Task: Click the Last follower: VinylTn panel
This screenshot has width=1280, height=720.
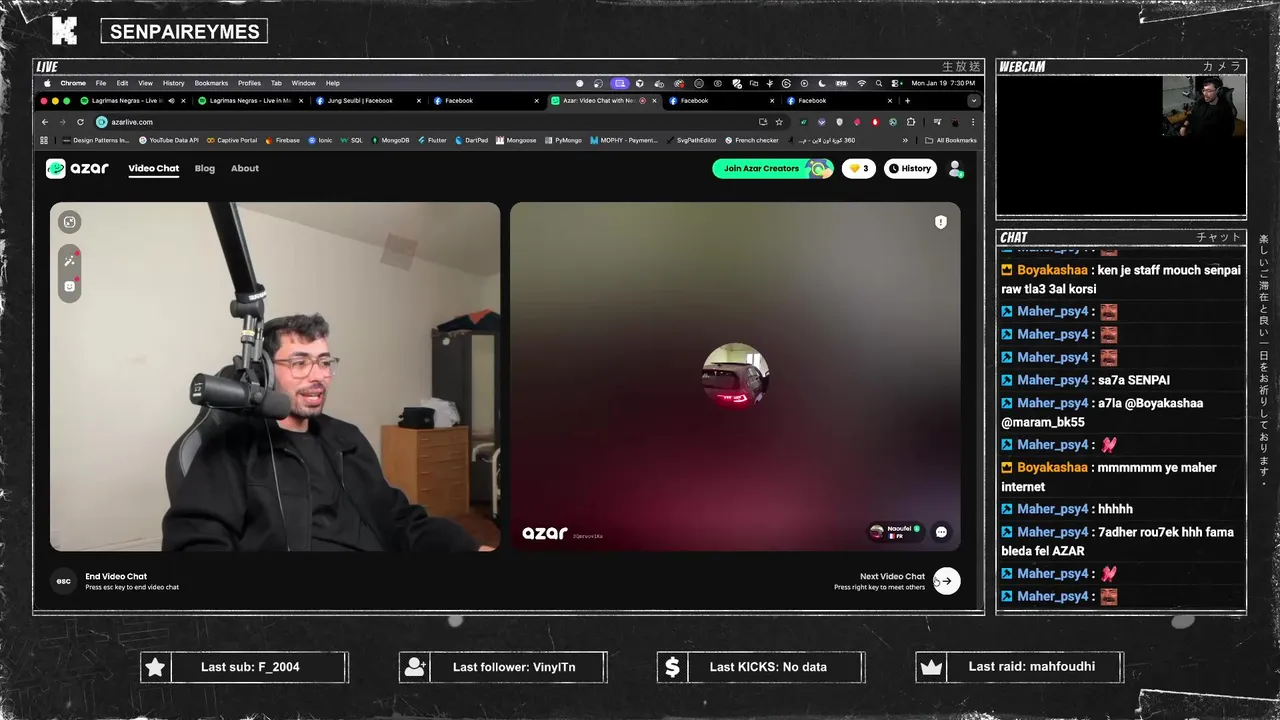Action: [x=503, y=667]
